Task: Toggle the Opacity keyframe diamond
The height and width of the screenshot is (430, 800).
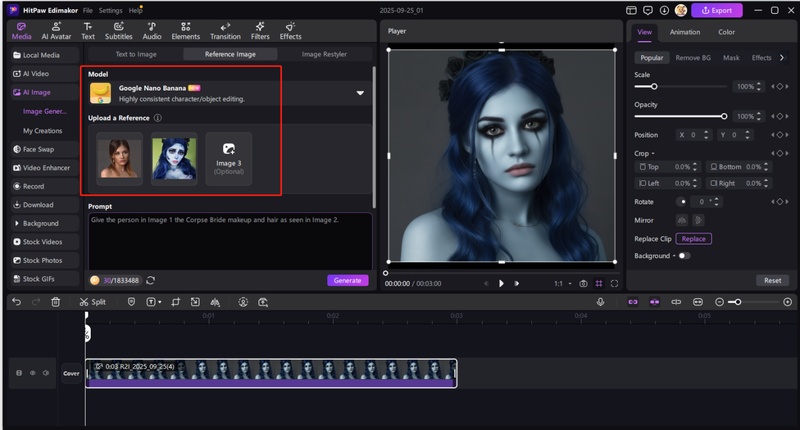Action: (x=780, y=116)
